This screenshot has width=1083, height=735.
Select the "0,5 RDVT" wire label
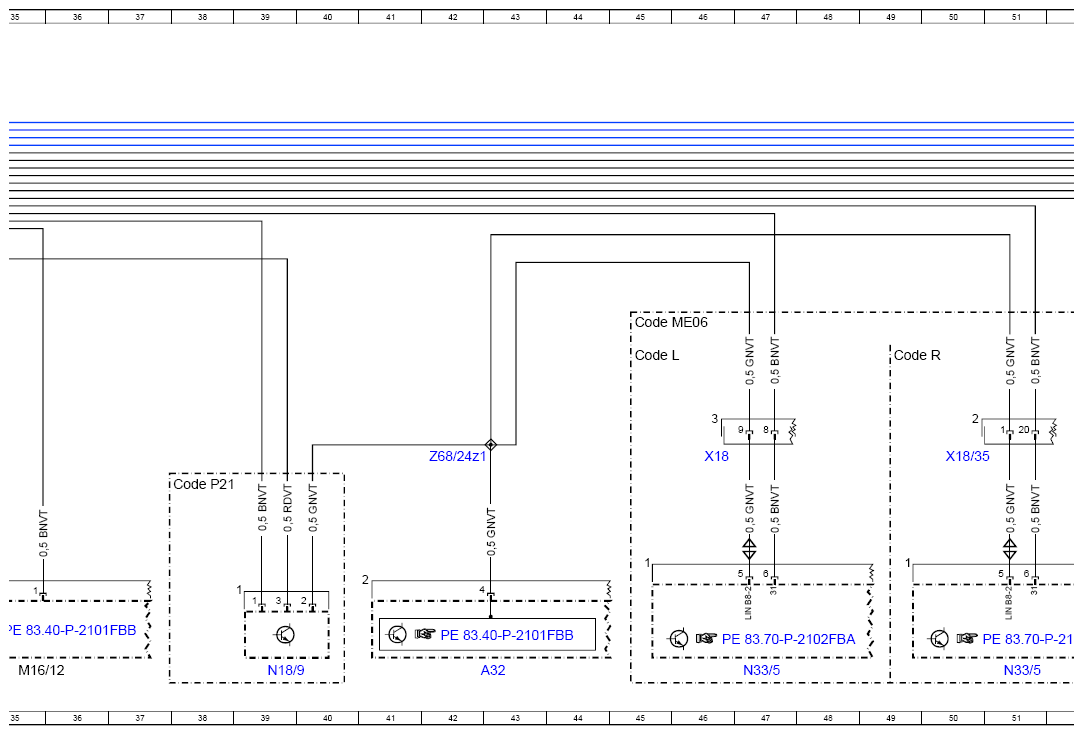click(287, 508)
